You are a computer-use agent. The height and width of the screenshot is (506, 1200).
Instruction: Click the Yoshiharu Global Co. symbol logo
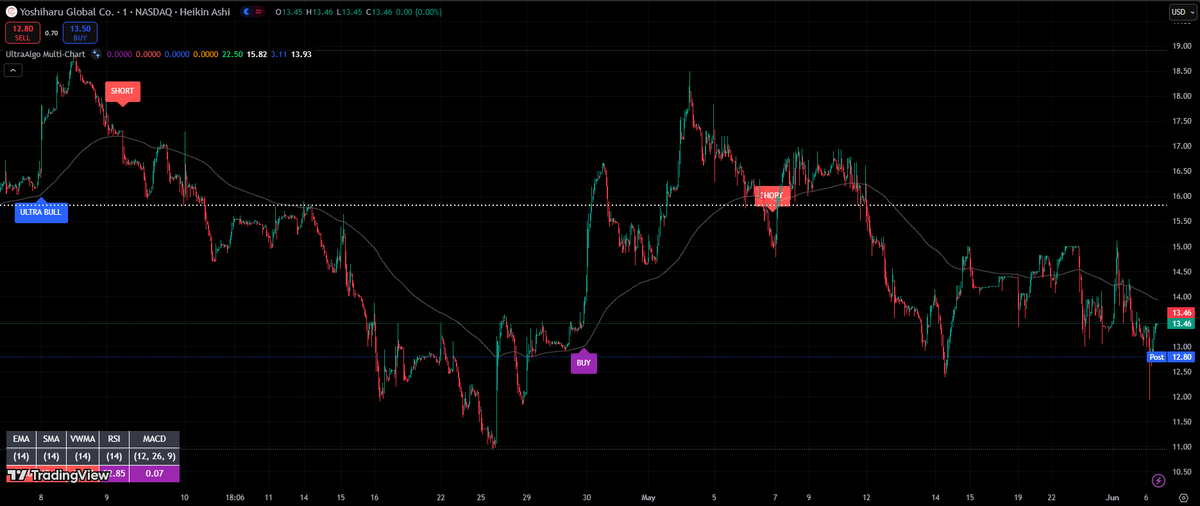coord(11,11)
